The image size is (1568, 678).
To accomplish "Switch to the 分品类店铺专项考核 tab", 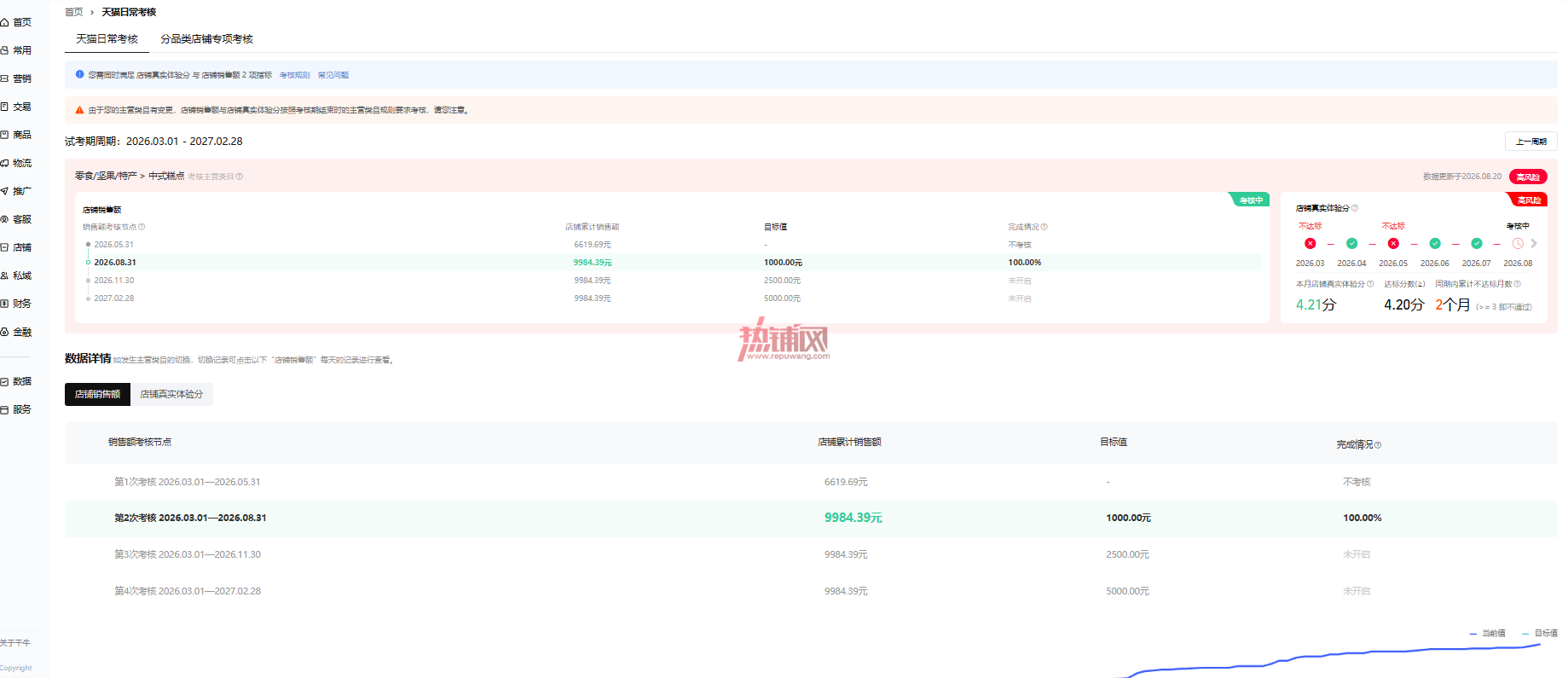I will [207, 39].
